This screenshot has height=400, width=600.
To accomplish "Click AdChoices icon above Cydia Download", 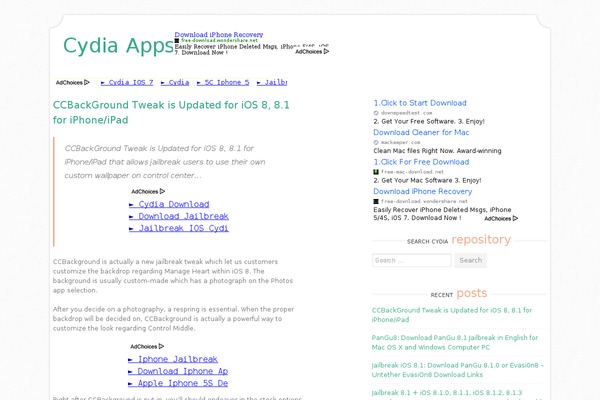I will (162, 191).
